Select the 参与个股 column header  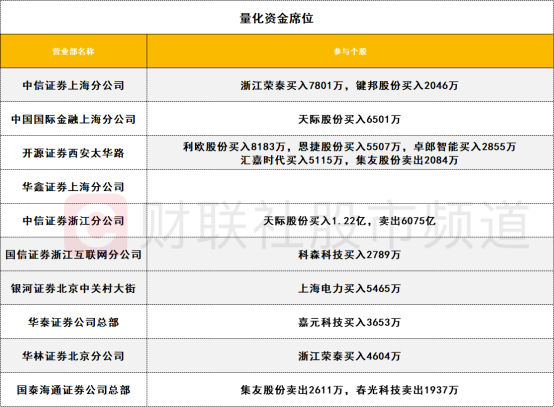point(350,52)
